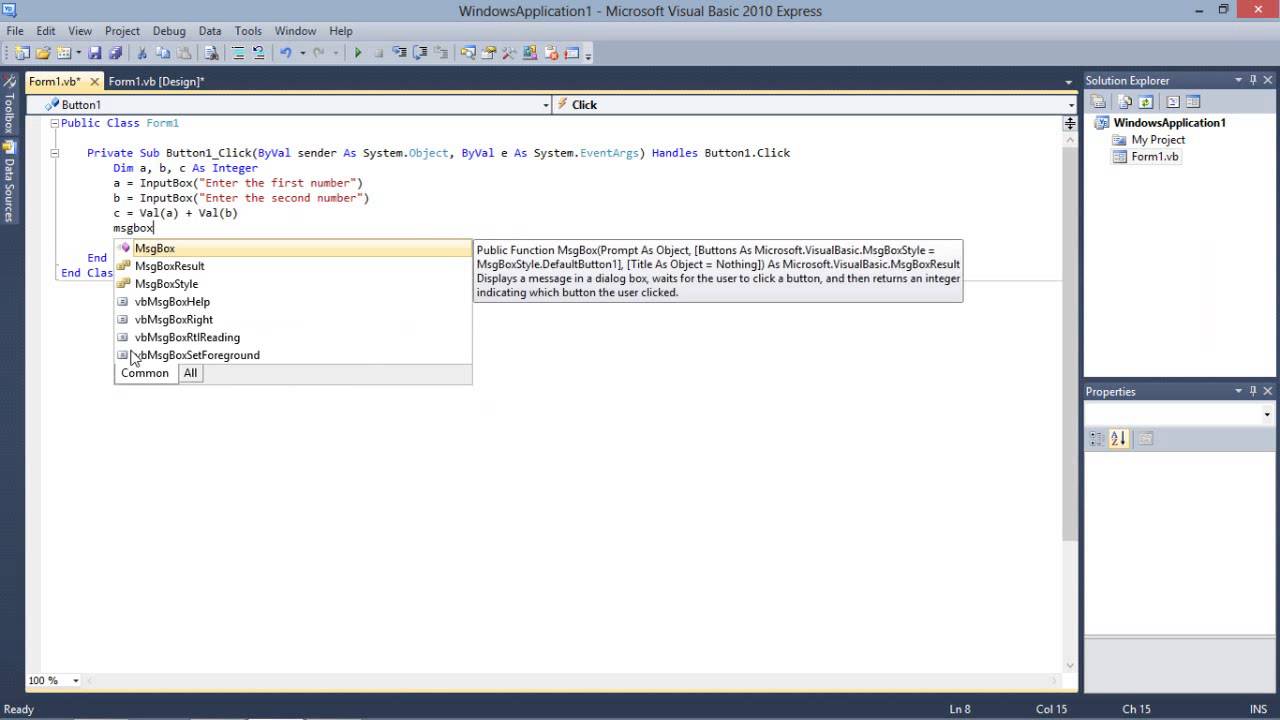Click the Copy toolbar icon
Viewport: 1280px width, 720px height.
(x=162, y=53)
